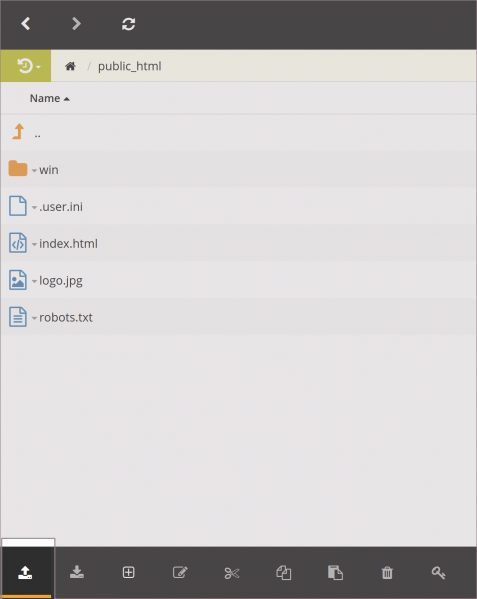Go to home directory via breadcrumb icon

click(70, 66)
